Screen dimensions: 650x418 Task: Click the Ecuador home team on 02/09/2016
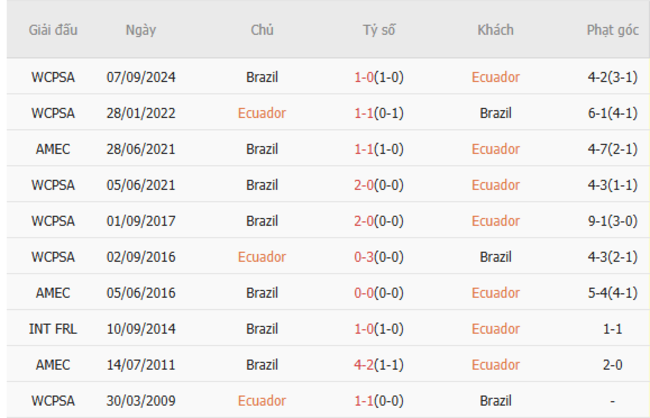(262, 257)
